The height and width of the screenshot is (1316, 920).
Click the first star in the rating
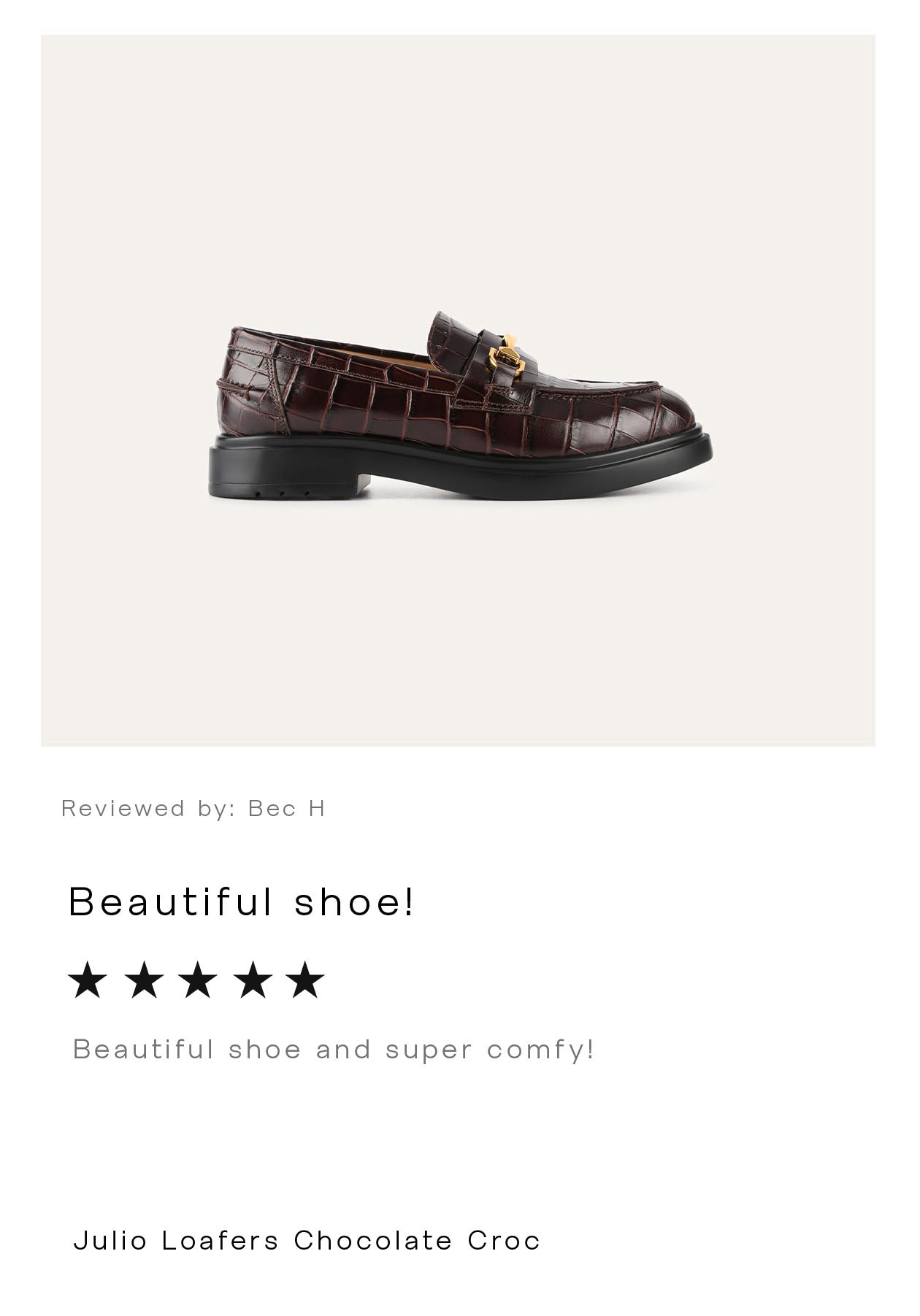(88, 980)
